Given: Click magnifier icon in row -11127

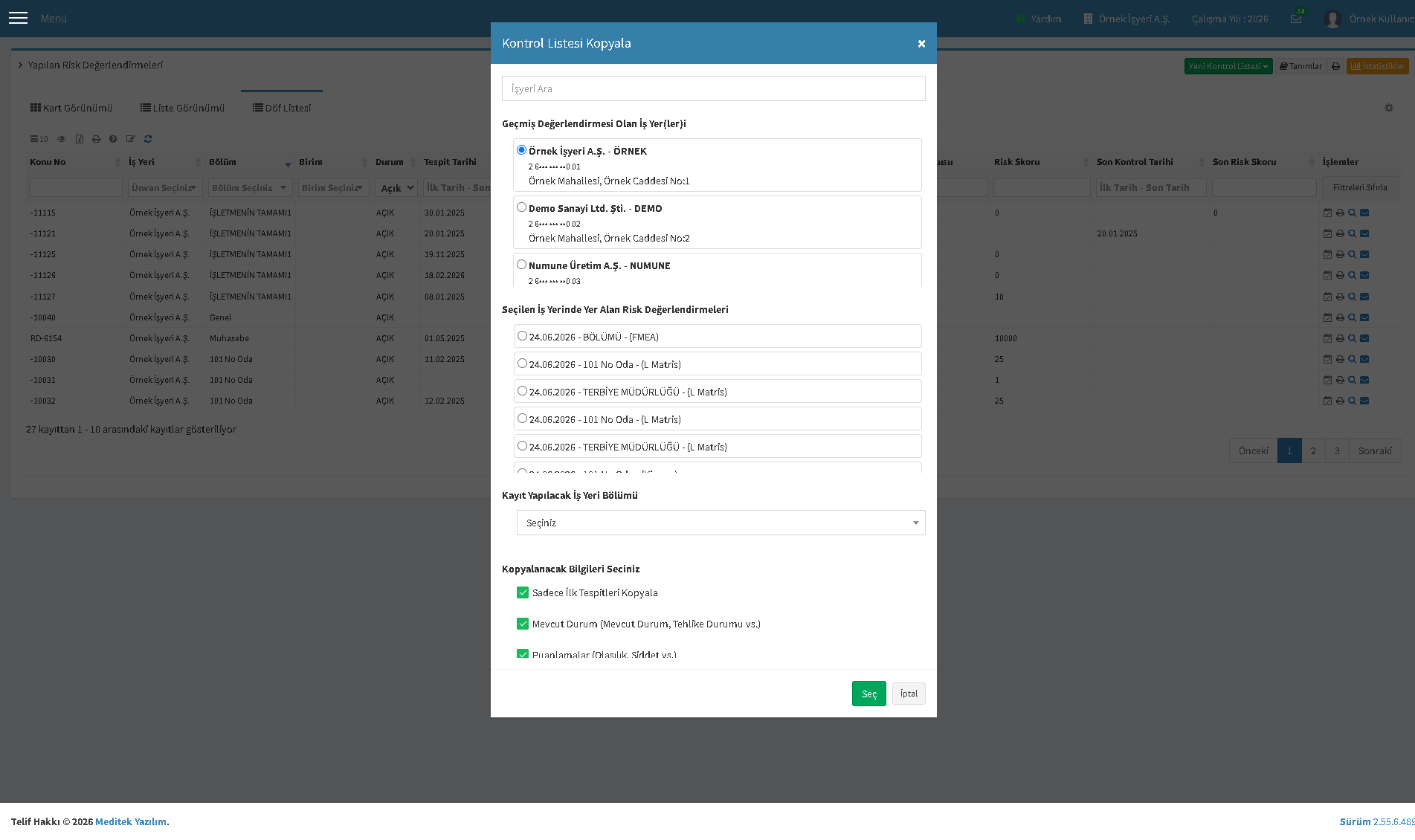Looking at the screenshot, I should click(x=1352, y=297).
